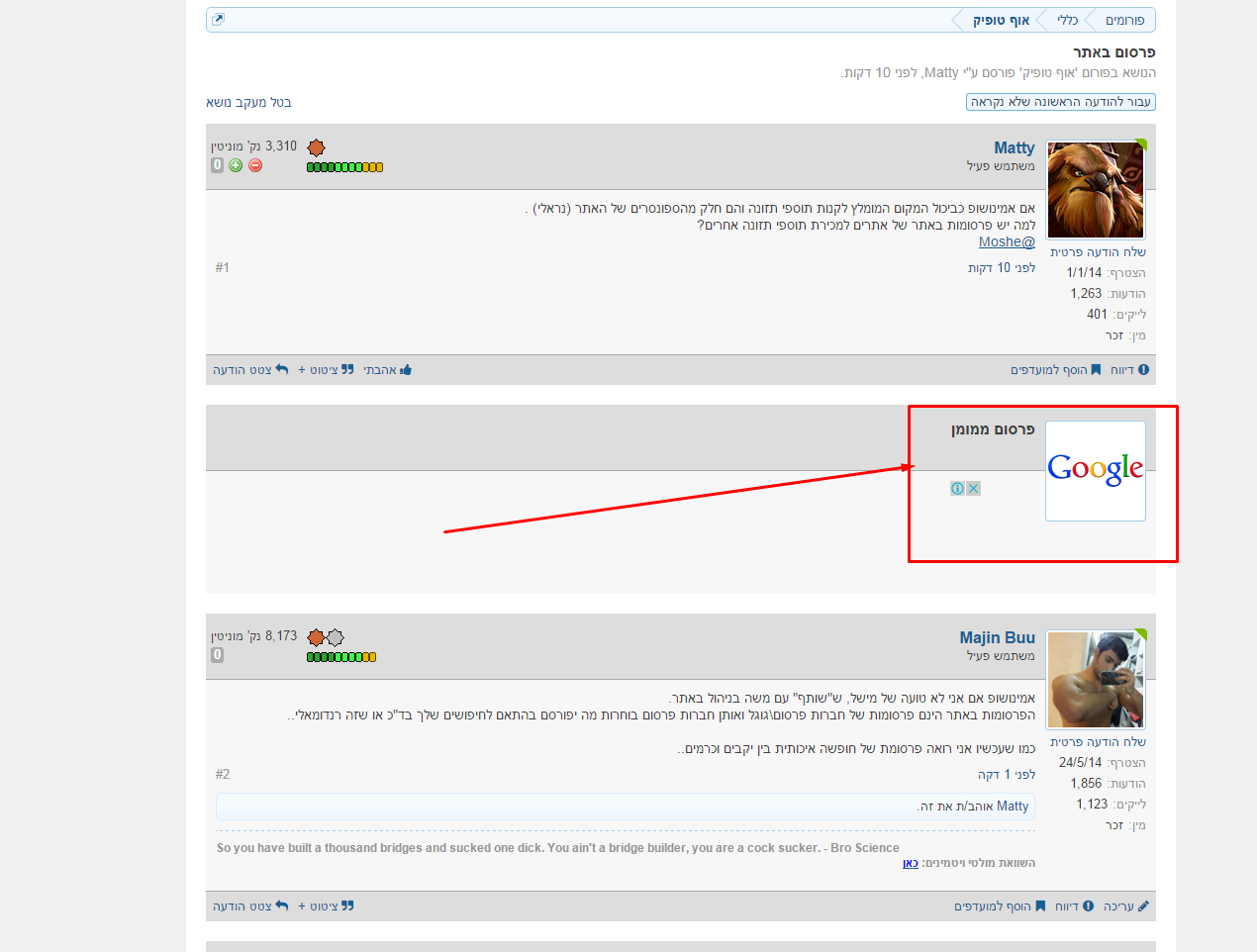The height and width of the screenshot is (952, 1257).
Task: Click the AdChoices info icon in the ad
Action: [957, 488]
